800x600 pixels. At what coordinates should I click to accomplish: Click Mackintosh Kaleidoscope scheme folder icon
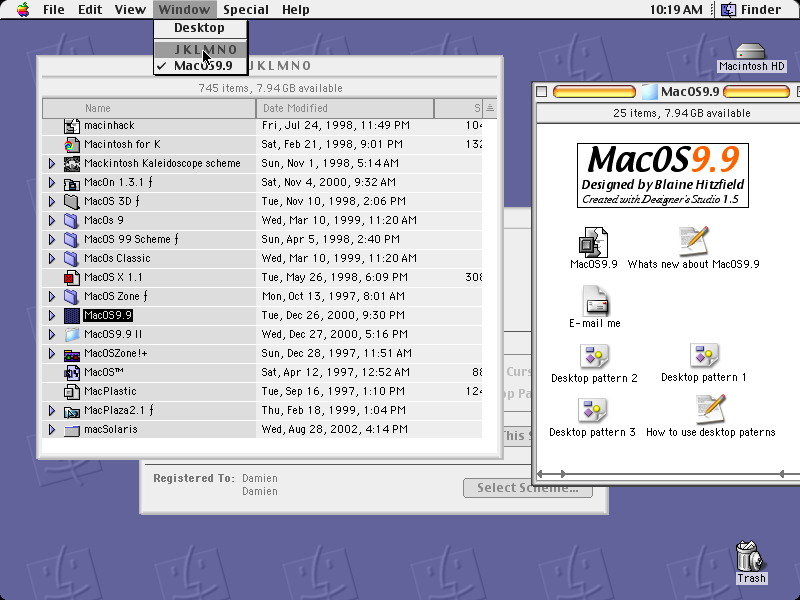pyautogui.click(x=71, y=163)
